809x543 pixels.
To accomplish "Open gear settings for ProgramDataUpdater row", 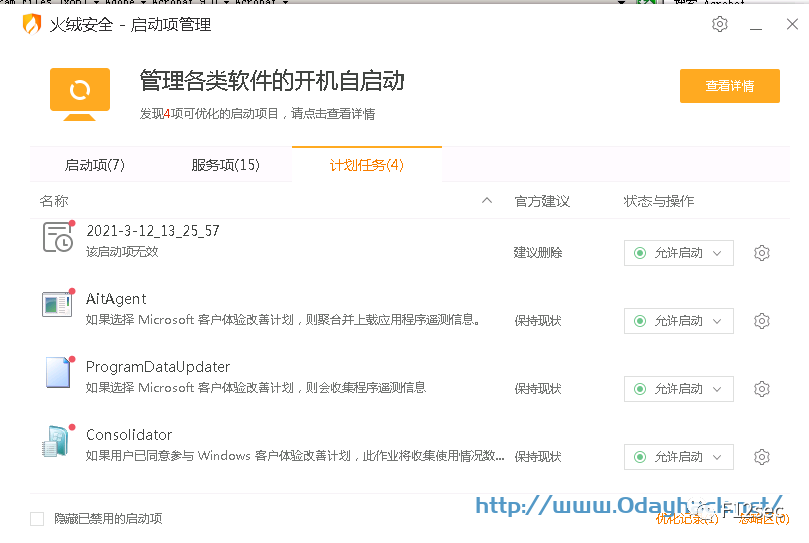I will pyautogui.click(x=762, y=389).
